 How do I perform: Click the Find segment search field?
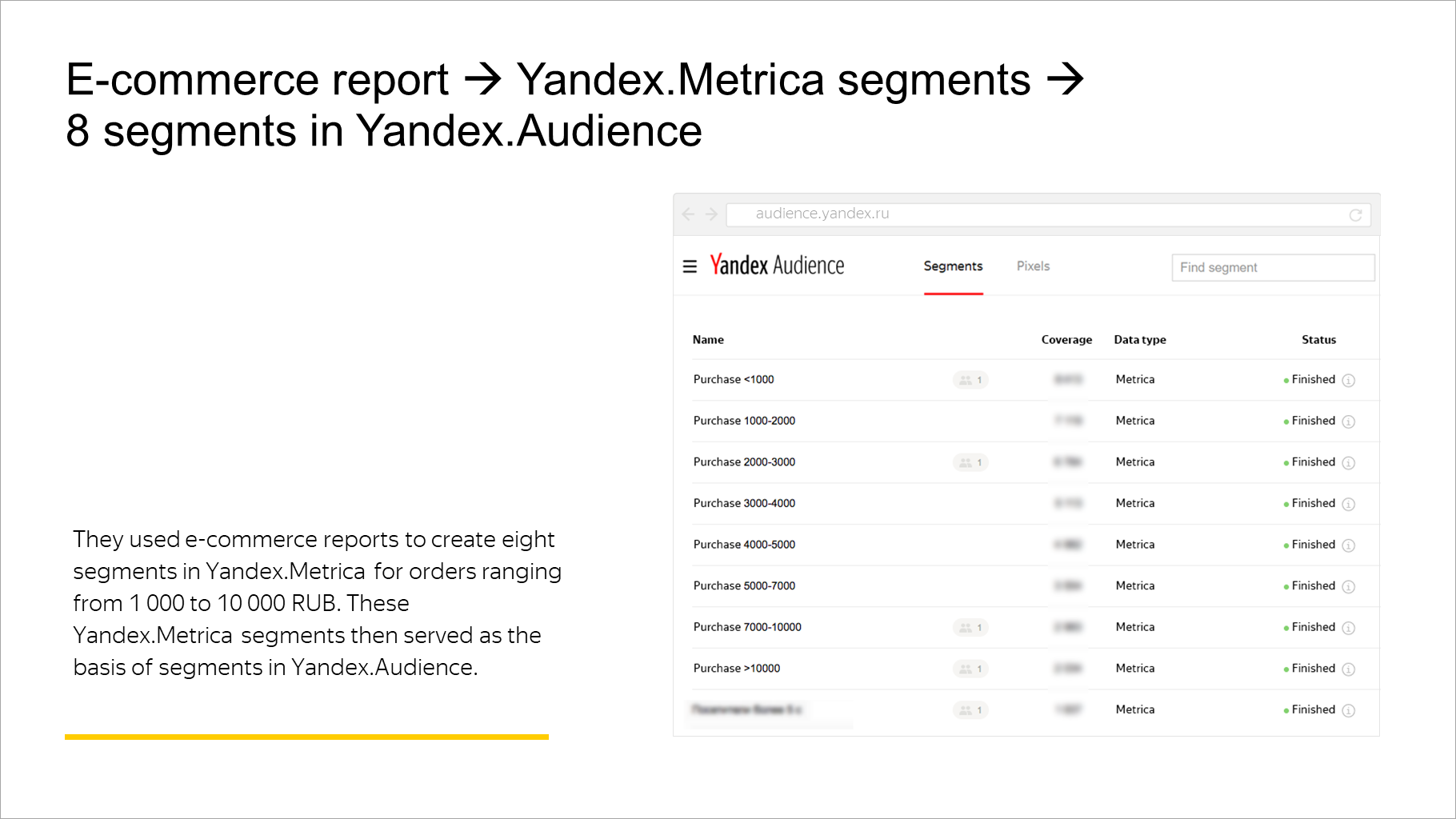coord(1272,267)
